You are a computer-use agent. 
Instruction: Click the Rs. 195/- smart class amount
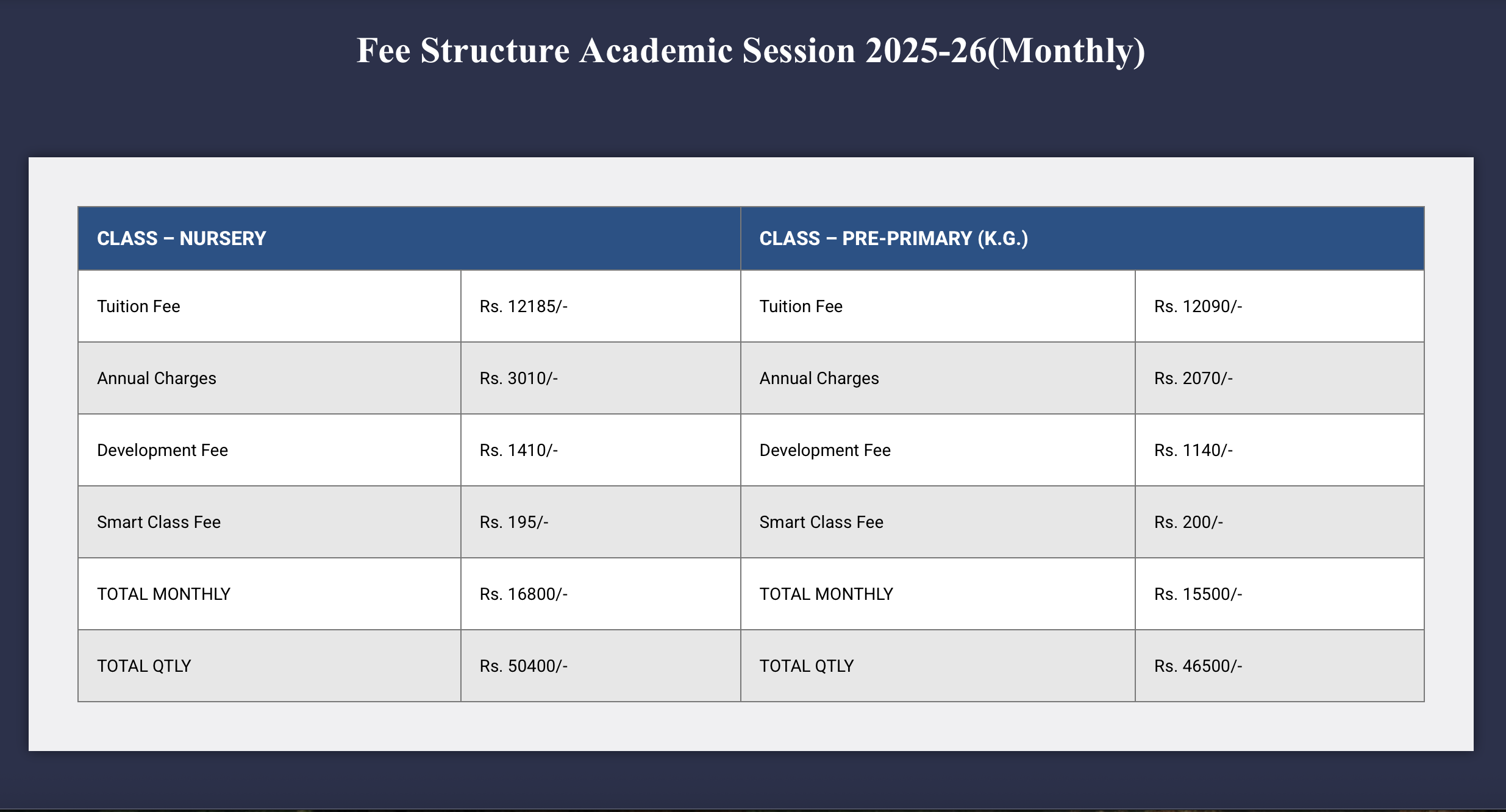514,522
